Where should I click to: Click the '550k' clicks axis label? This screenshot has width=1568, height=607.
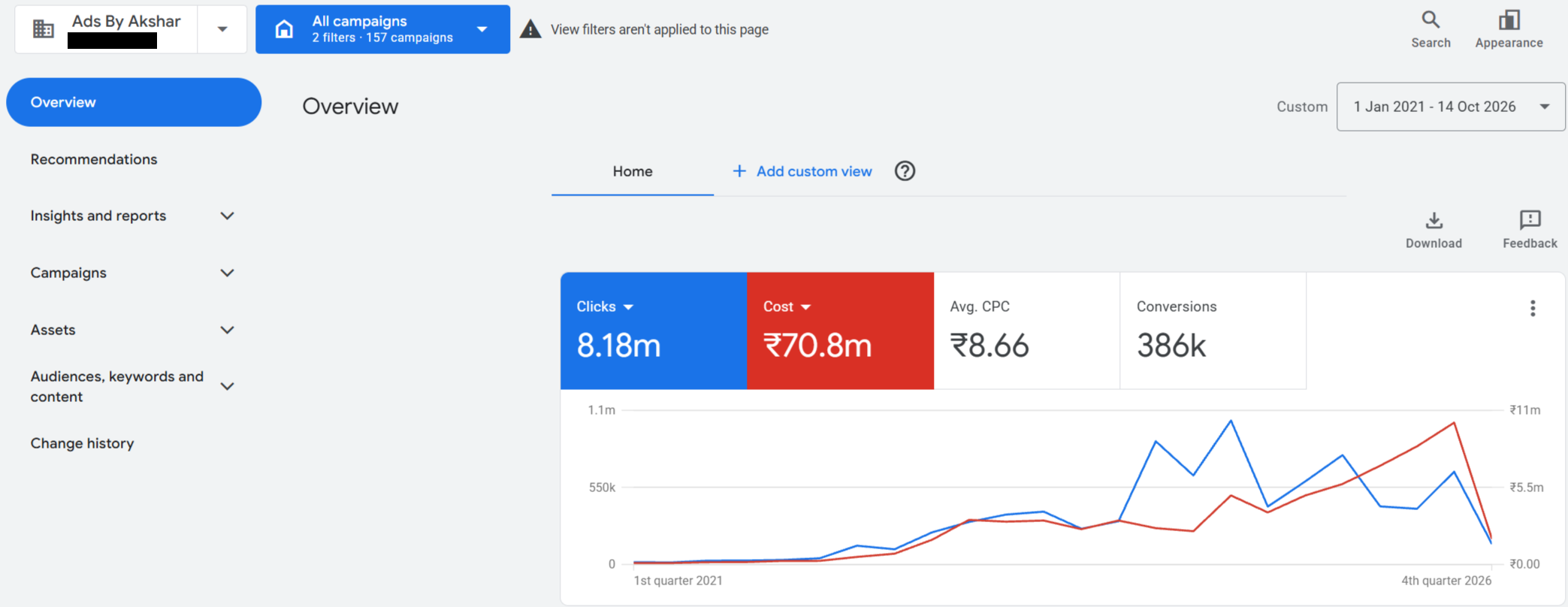tap(602, 488)
